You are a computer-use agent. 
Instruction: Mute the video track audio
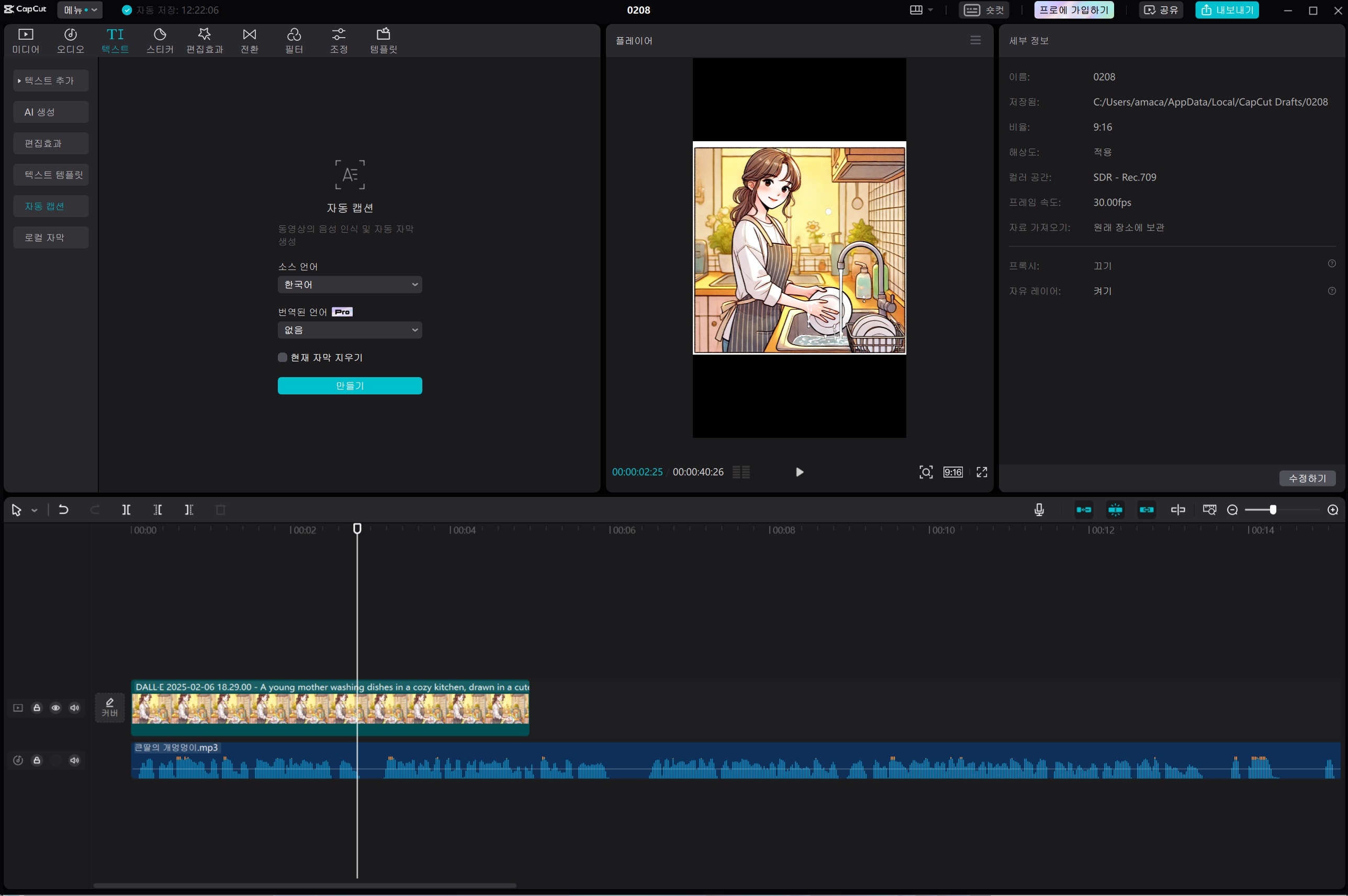point(74,708)
